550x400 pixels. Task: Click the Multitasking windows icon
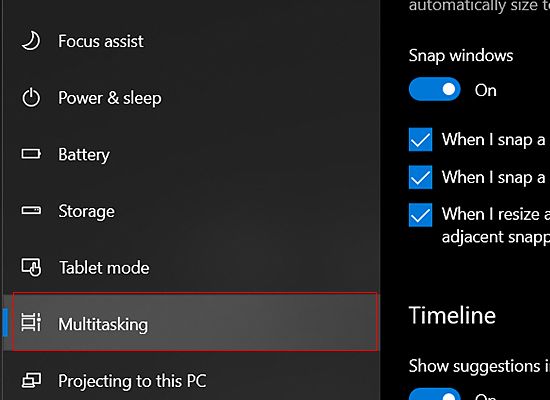[31, 322]
